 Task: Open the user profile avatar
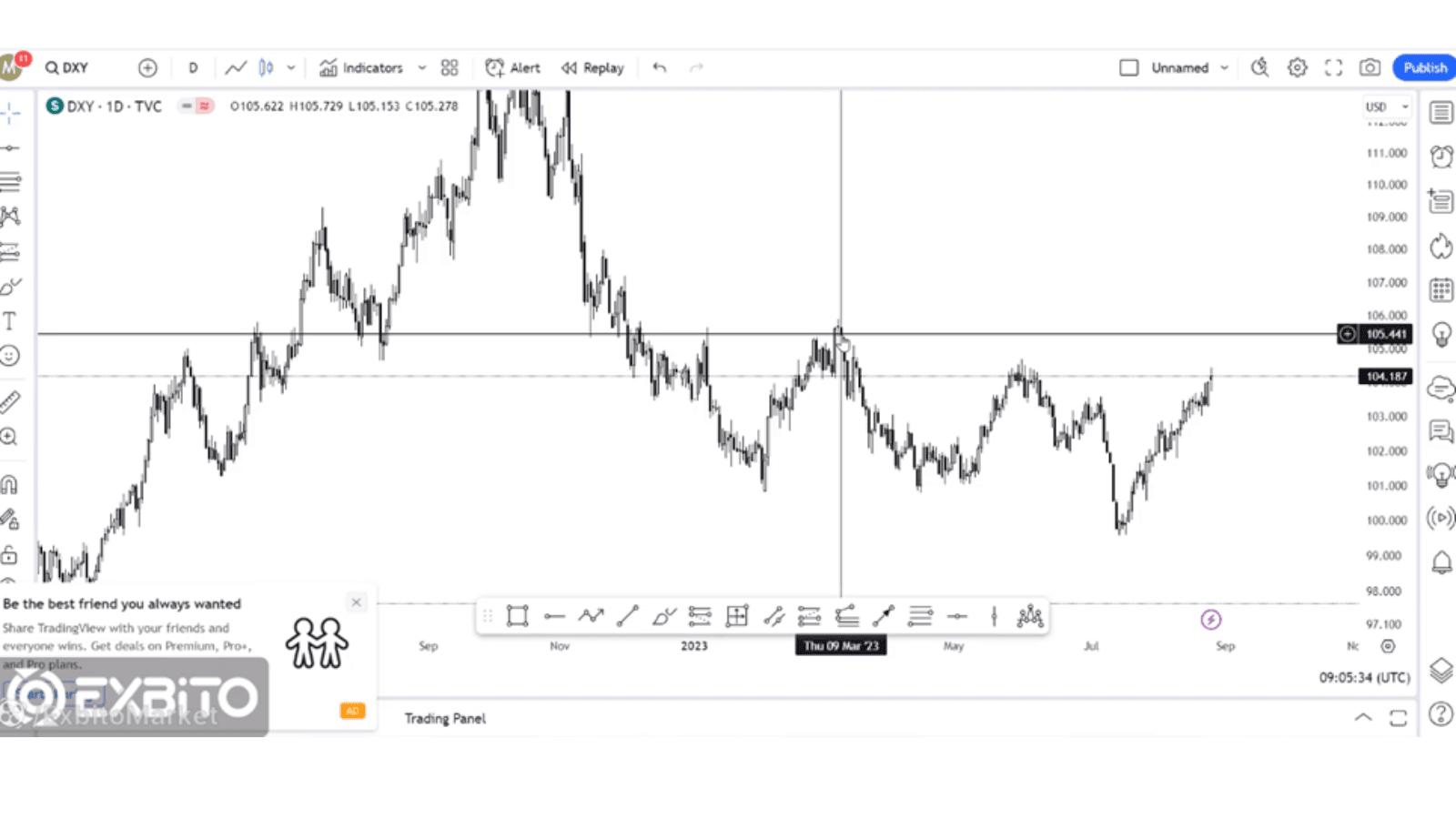click(x=11, y=67)
